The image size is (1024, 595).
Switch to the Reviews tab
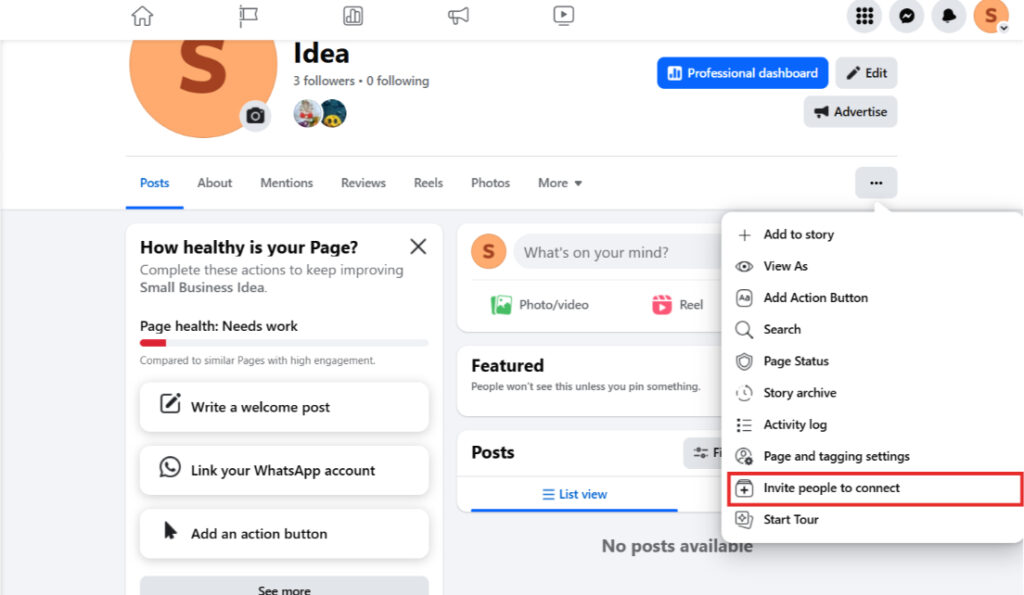[x=363, y=183]
